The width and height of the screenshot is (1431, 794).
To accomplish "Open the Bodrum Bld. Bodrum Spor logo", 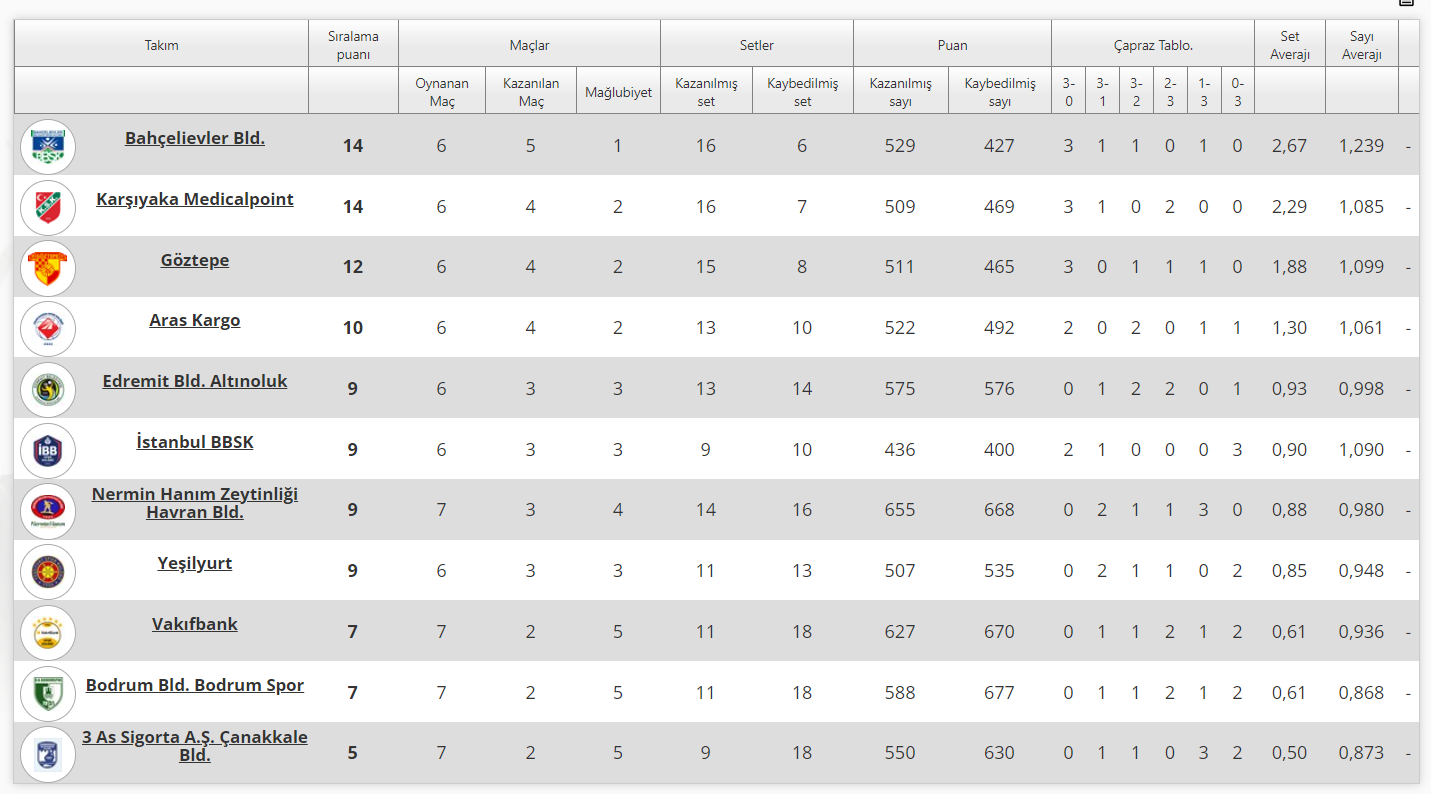I will click(48, 694).
